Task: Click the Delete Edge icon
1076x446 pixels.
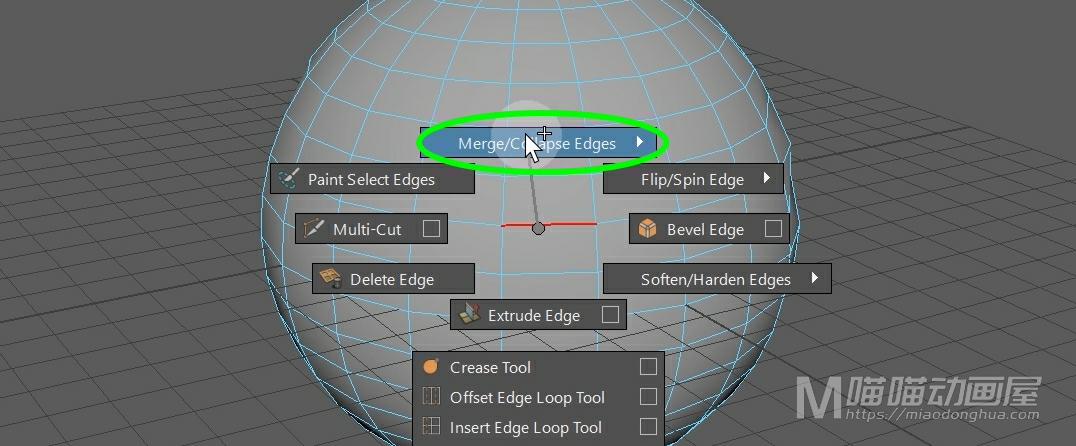Action: [330, 279]
